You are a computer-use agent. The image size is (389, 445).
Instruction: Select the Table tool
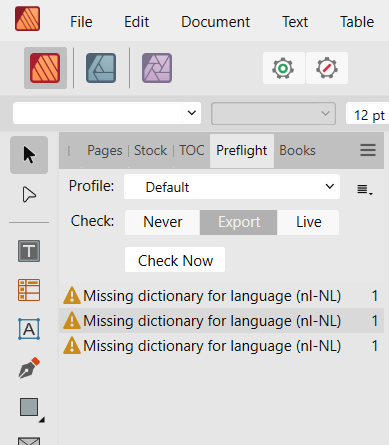click(x=29, y=290)
